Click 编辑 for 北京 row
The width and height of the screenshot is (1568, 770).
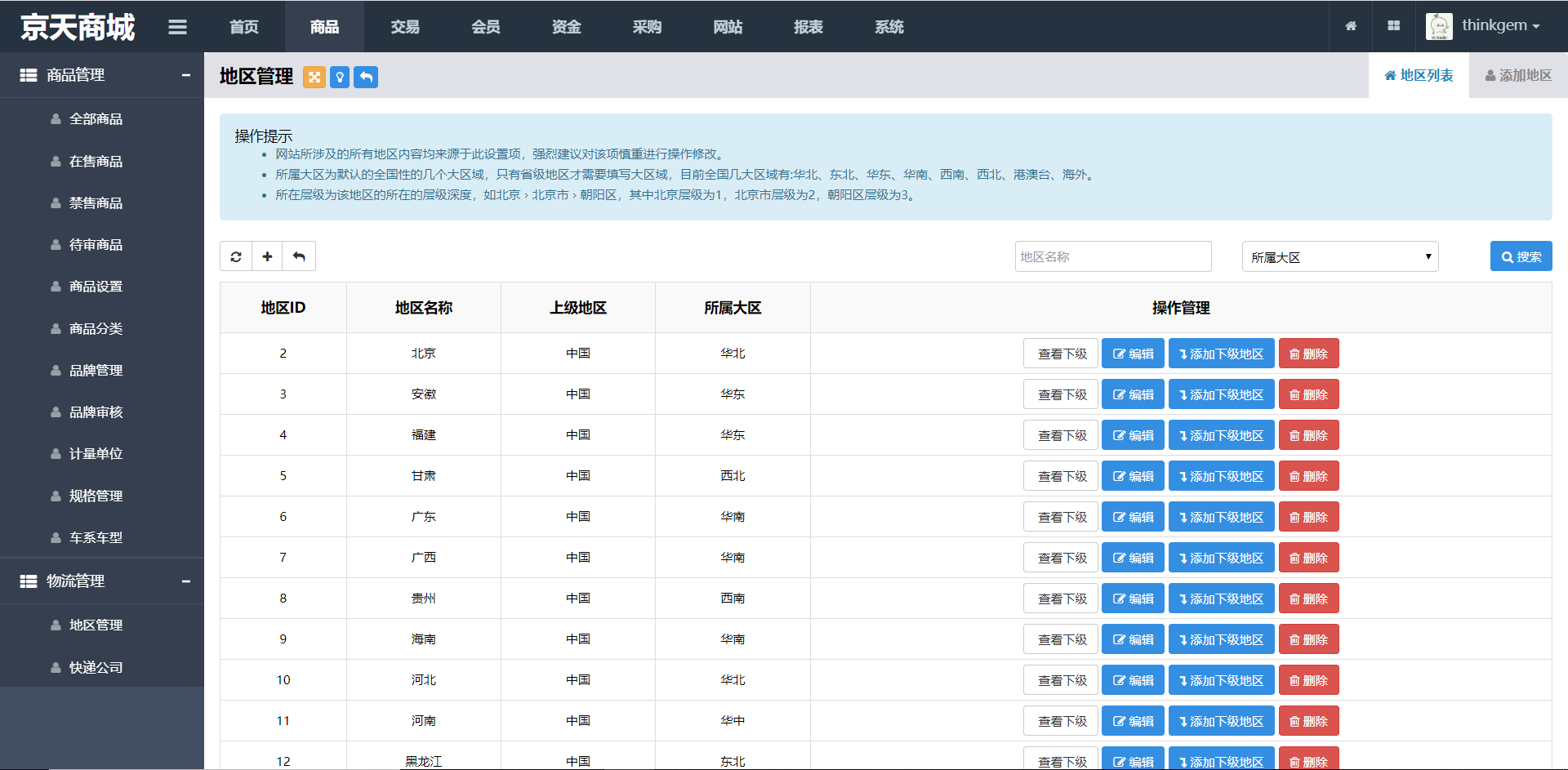[1133, 354]
